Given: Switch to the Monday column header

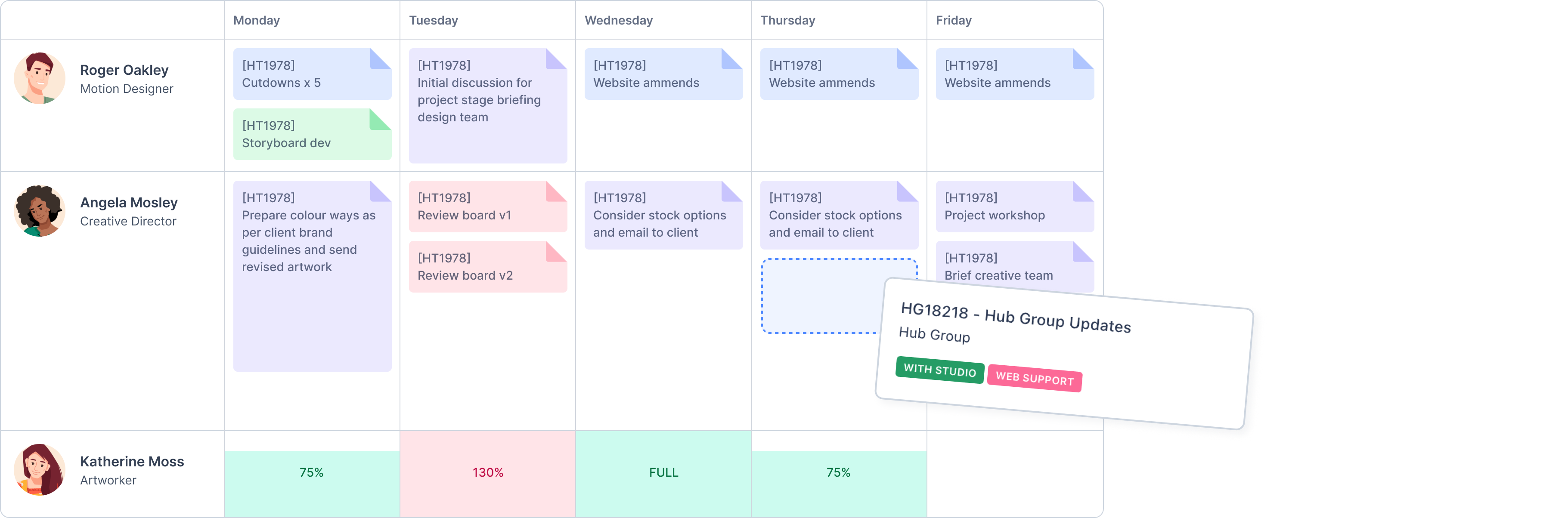Looking at the screenshot, I should (x=256, y=20).
